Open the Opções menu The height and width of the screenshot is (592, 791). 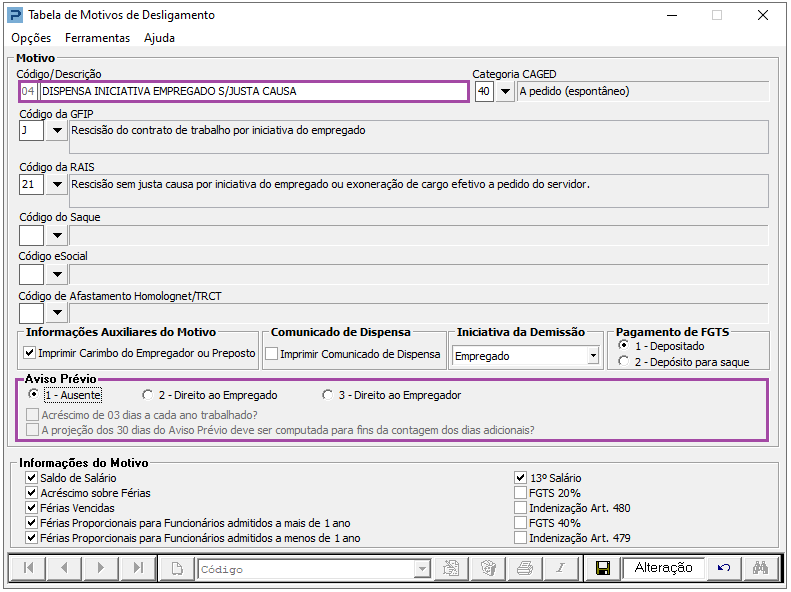point(31,38)
